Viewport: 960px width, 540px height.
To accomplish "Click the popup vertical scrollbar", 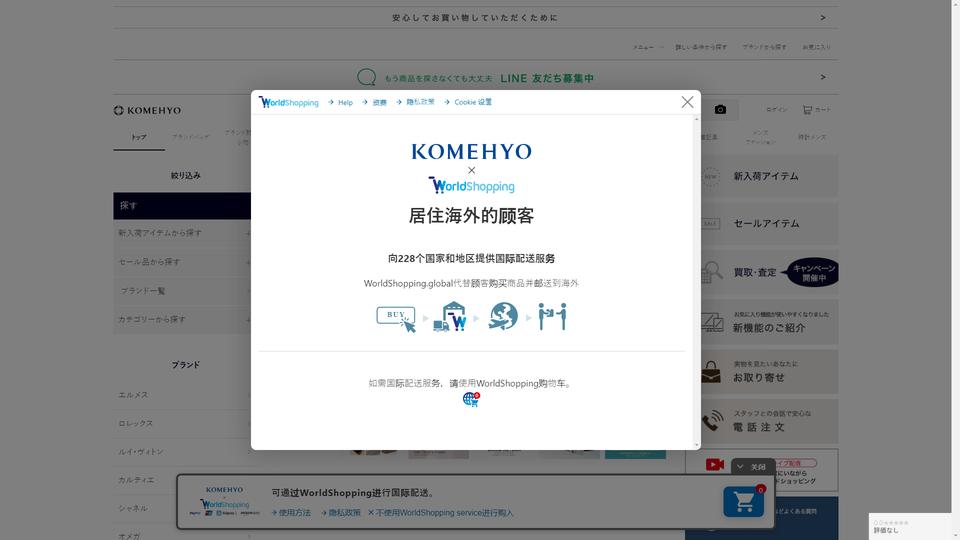I will (696, 282).
